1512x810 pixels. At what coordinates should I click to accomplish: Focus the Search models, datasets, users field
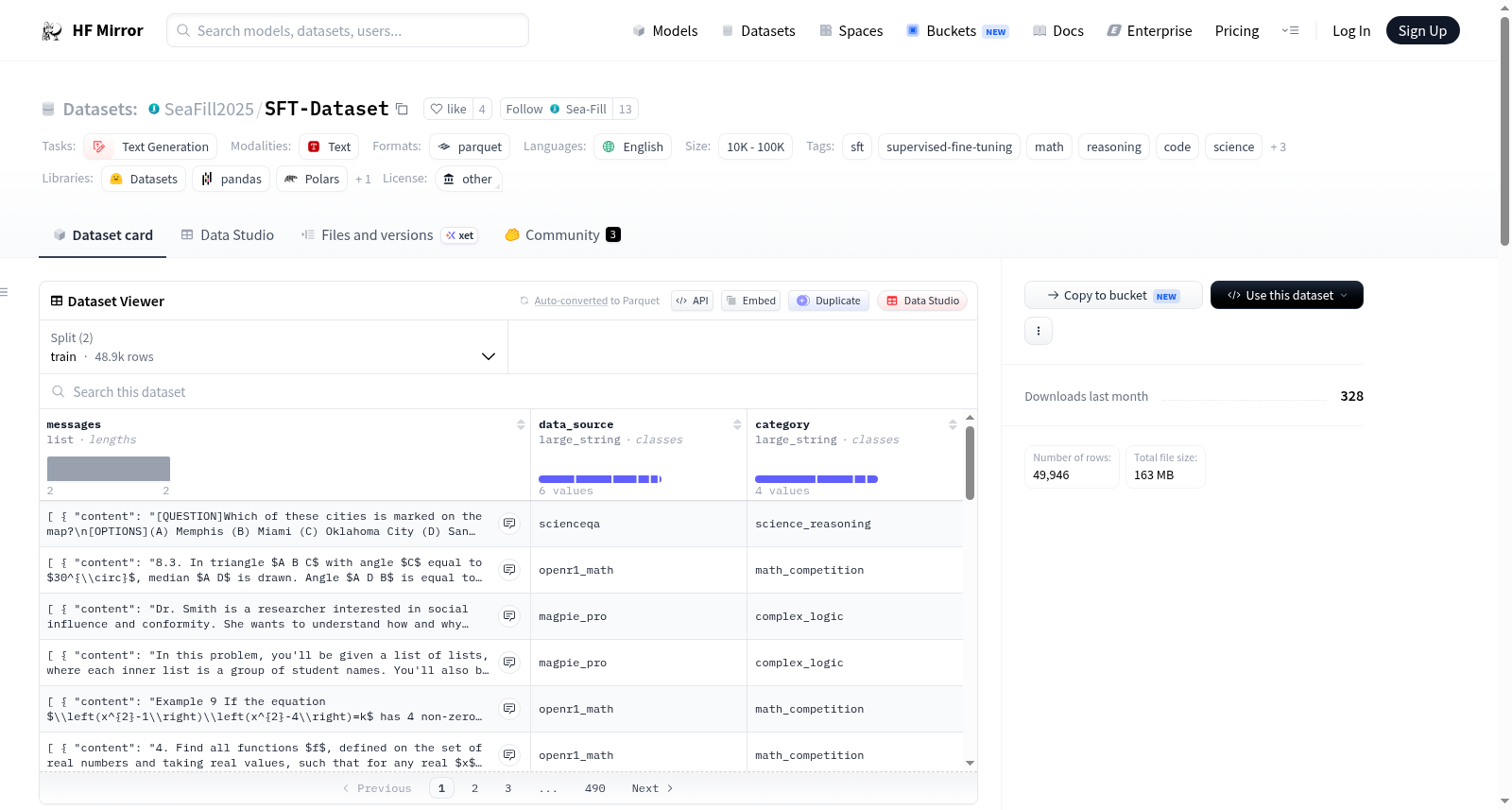point(348,30)
